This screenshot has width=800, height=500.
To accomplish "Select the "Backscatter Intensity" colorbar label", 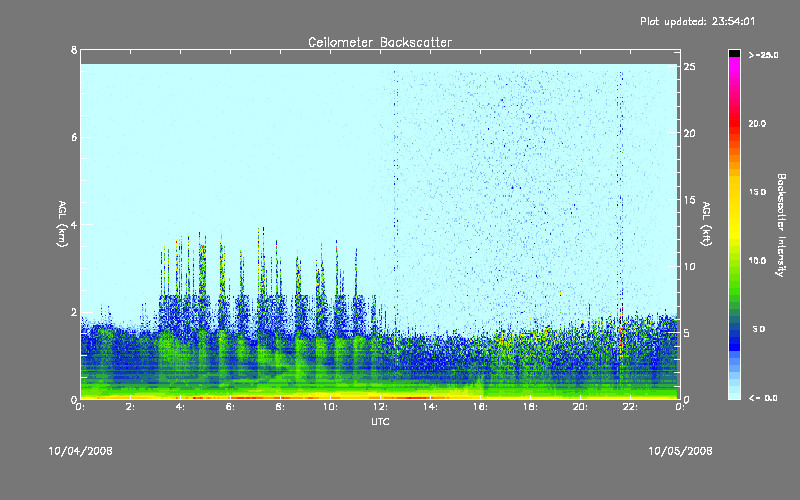I will [781, 225].
